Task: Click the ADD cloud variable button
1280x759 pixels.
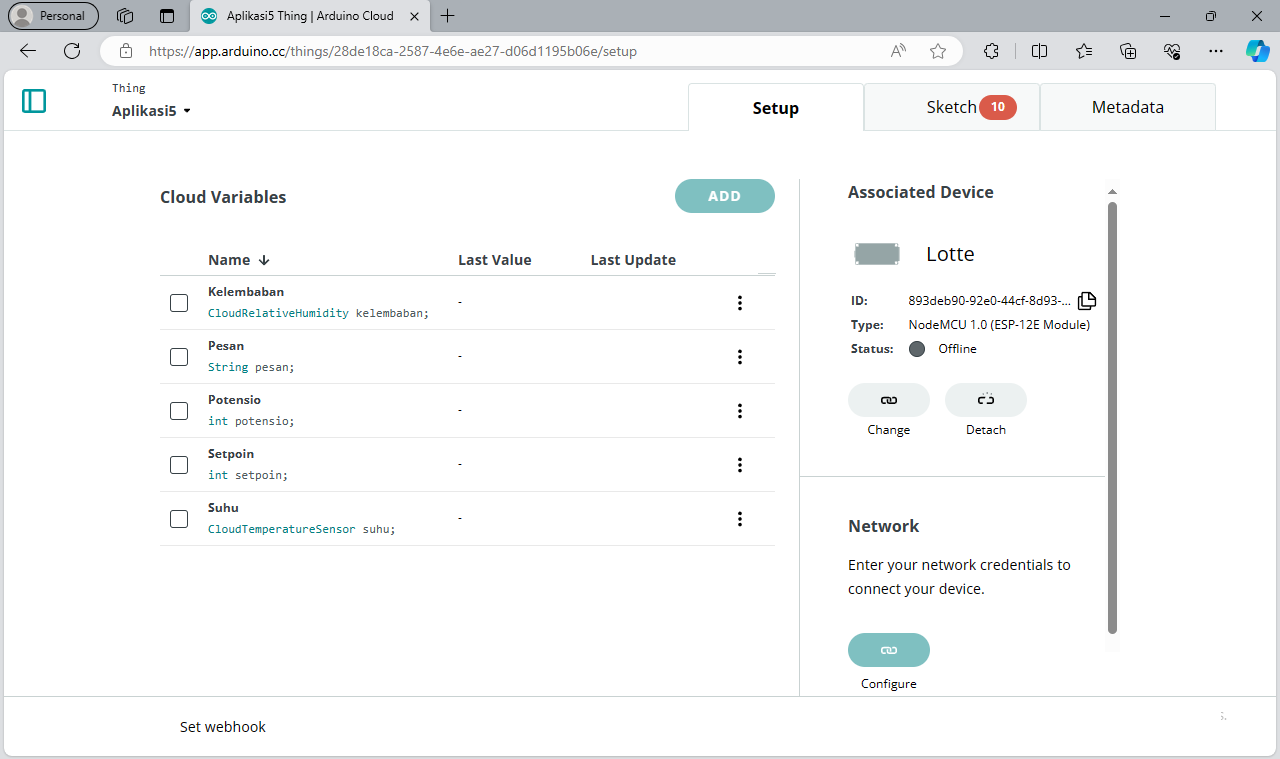Action: pos(725,196)
